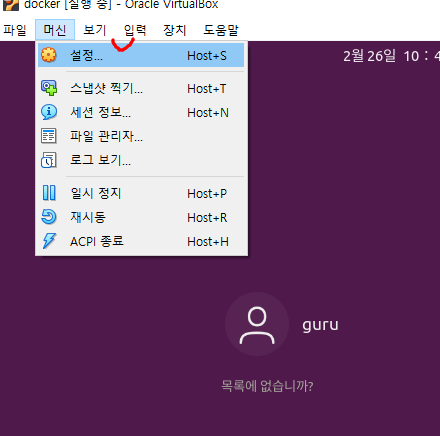
Task: Open the 장치 menu
Action: click(x=175, y=30)
